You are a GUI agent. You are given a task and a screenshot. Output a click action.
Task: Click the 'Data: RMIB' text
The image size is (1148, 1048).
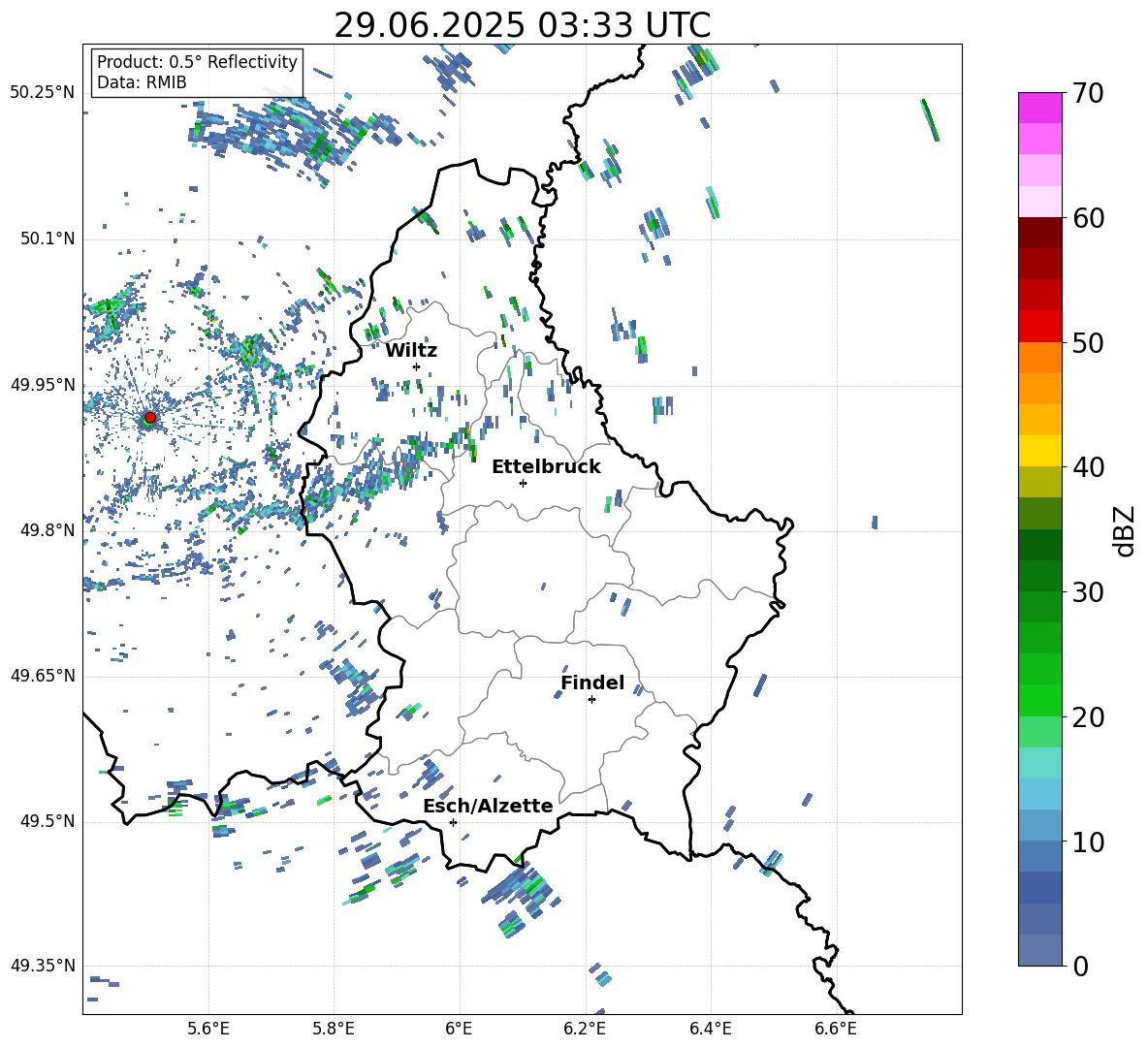pyautogui.click(x=142, y=82)
